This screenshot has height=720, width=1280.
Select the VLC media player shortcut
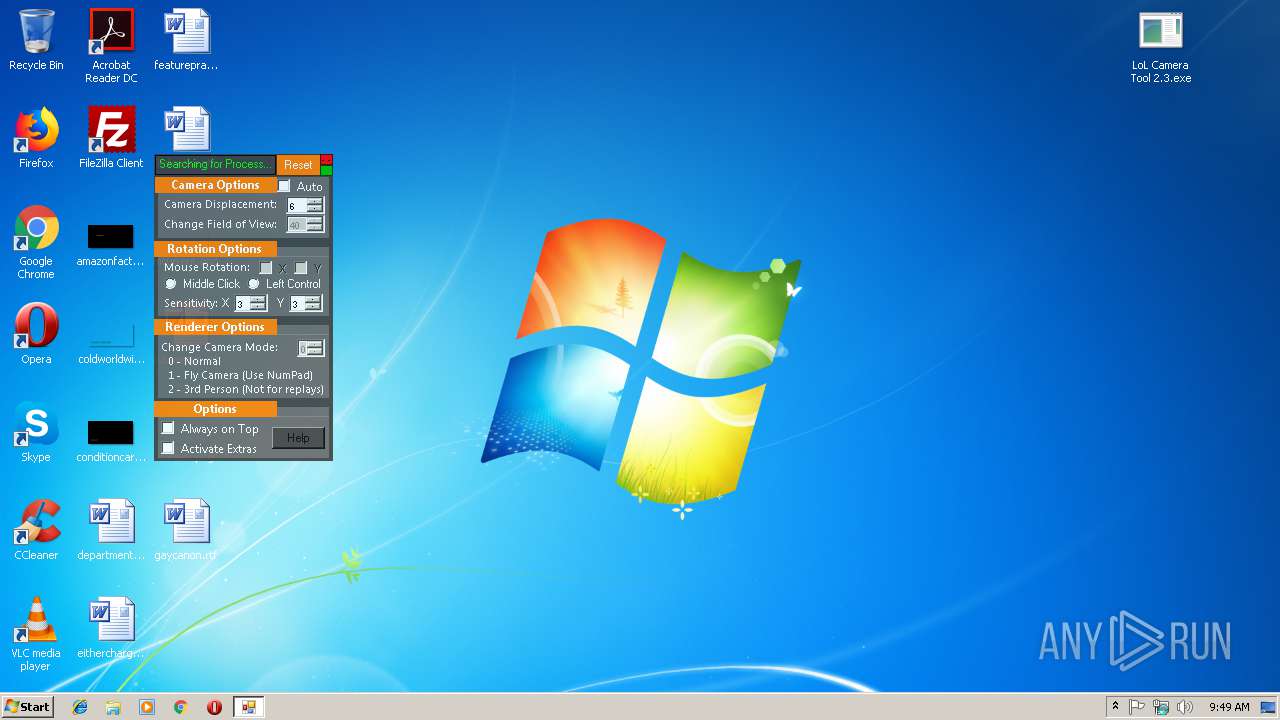coord(36,634)
